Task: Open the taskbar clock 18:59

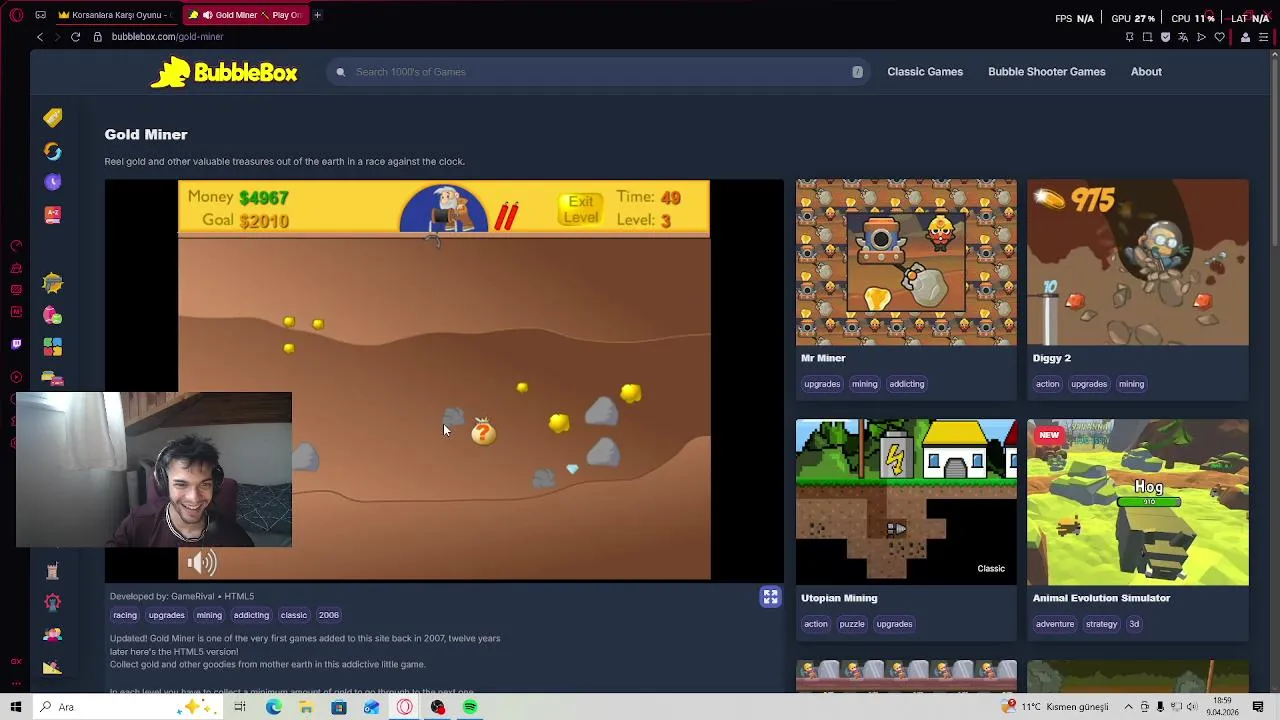Action: [1222, 706]
